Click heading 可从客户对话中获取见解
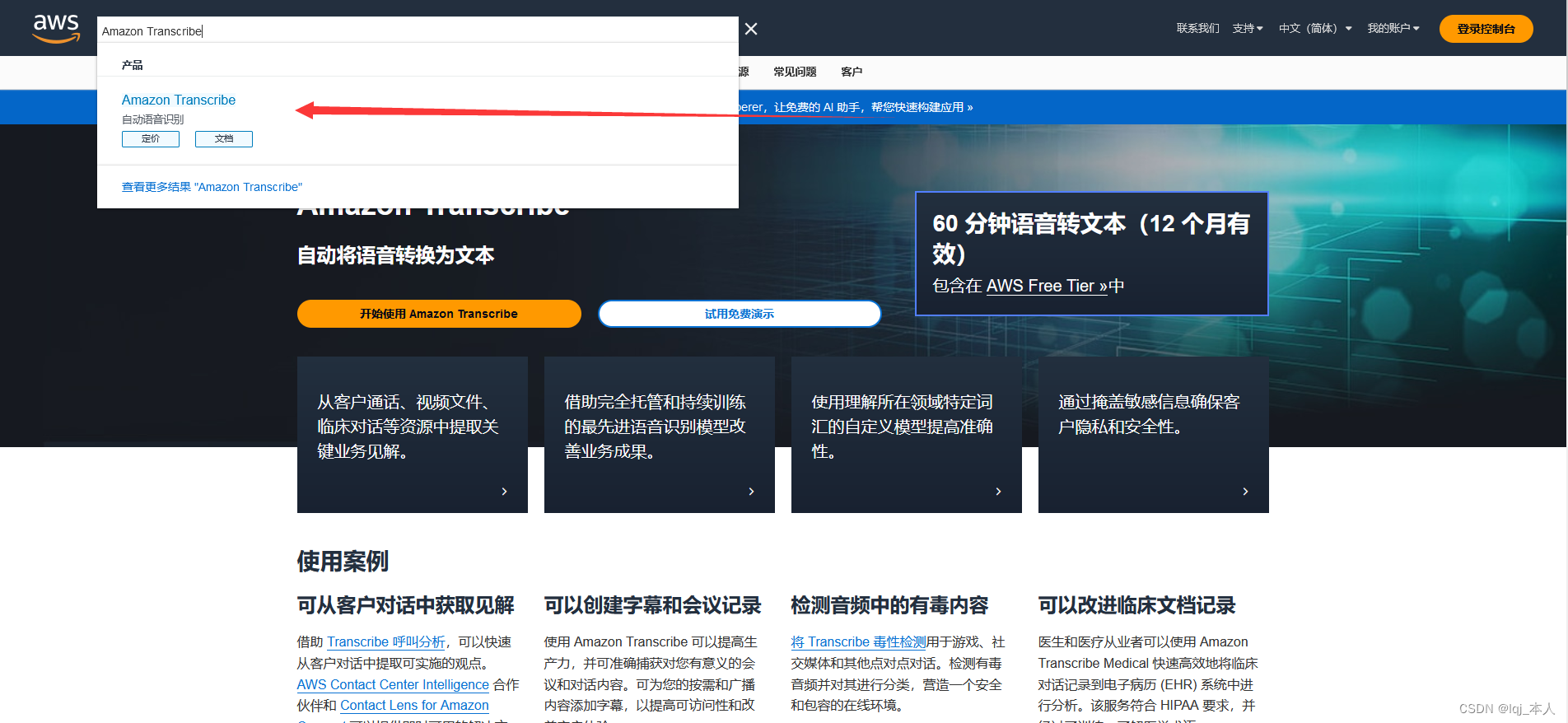 point(405,605)
